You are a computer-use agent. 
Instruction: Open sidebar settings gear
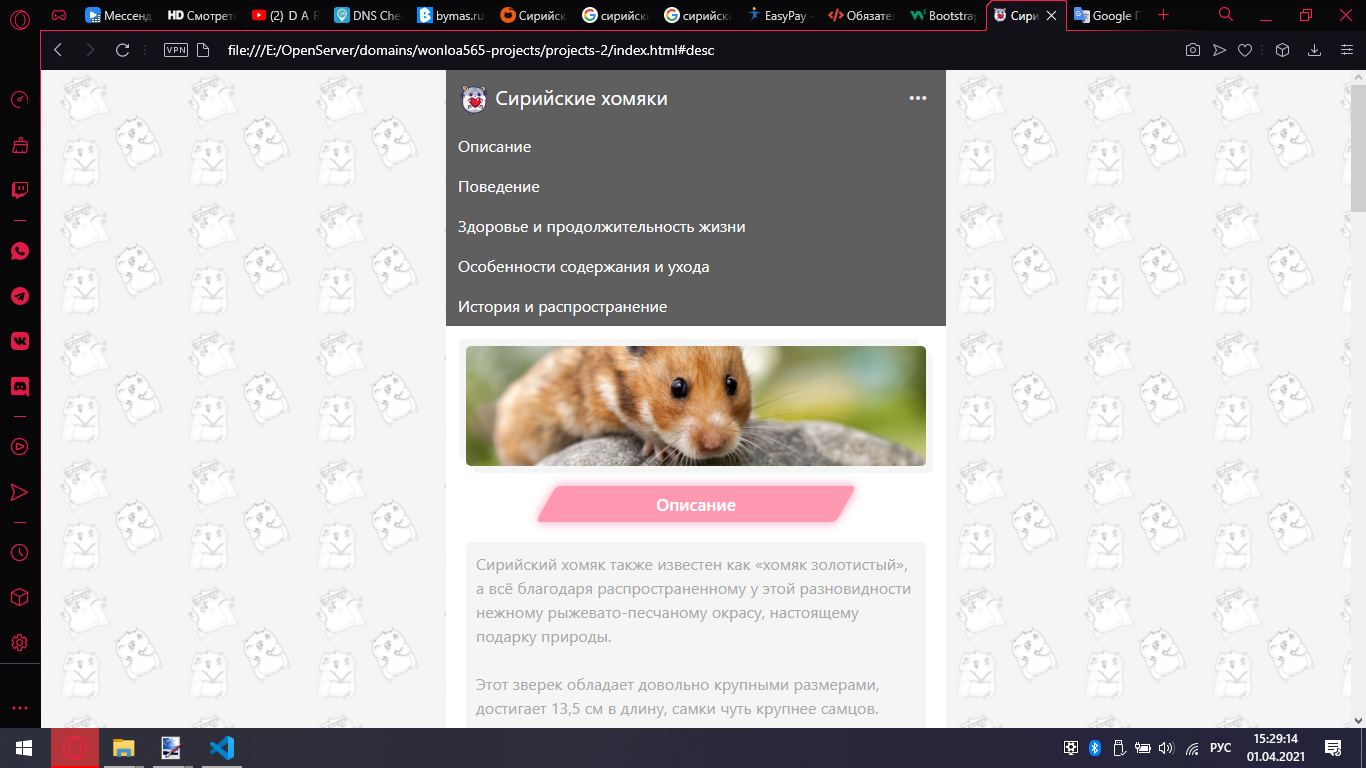(20, 642)
